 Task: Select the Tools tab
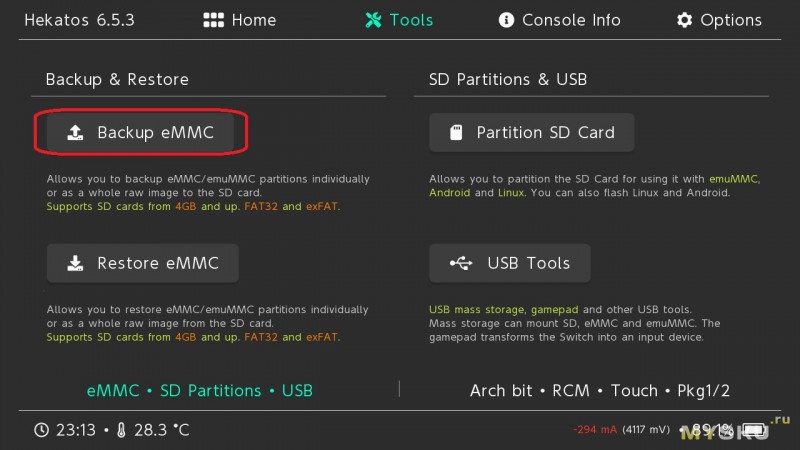click(399, 20)
